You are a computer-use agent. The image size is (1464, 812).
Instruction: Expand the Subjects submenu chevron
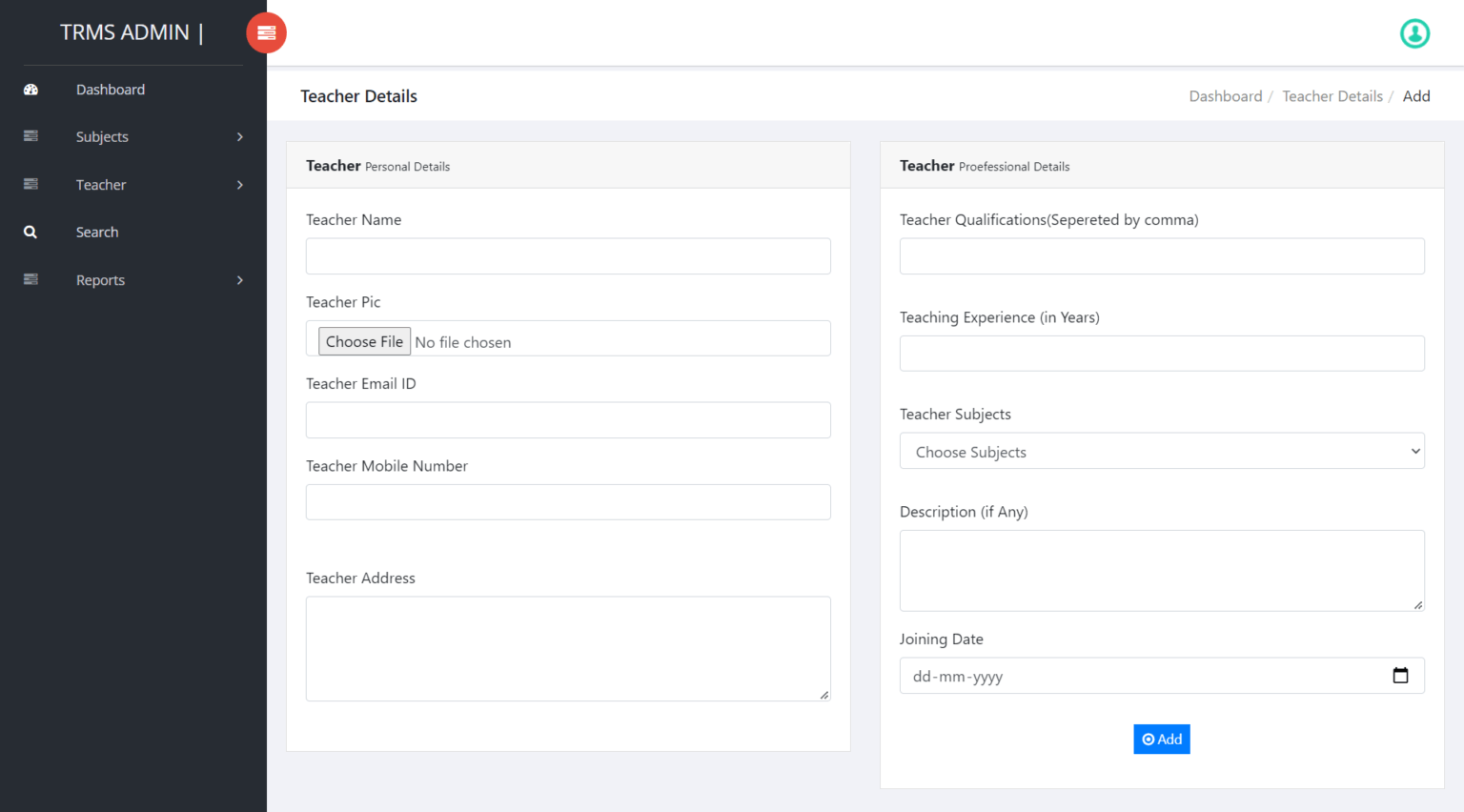[240, 137]
